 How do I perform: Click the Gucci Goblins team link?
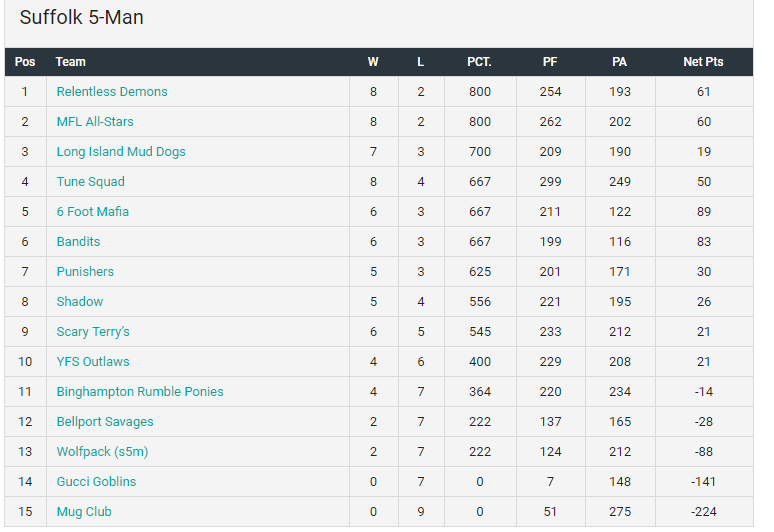click(x=96, y=482)
